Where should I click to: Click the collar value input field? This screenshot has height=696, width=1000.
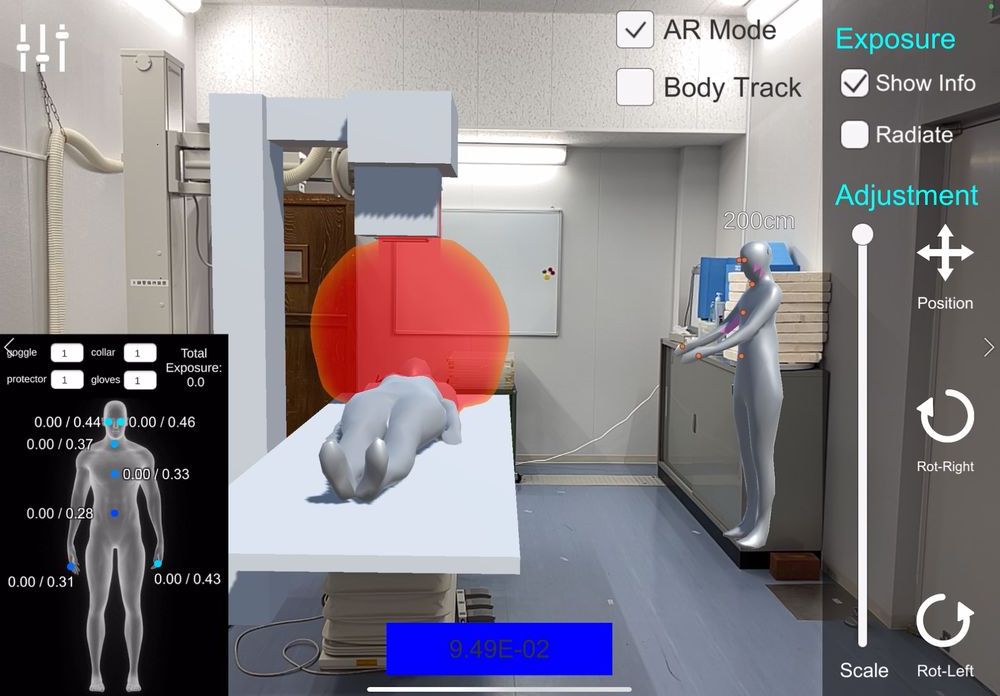click(x=140, y=353)
